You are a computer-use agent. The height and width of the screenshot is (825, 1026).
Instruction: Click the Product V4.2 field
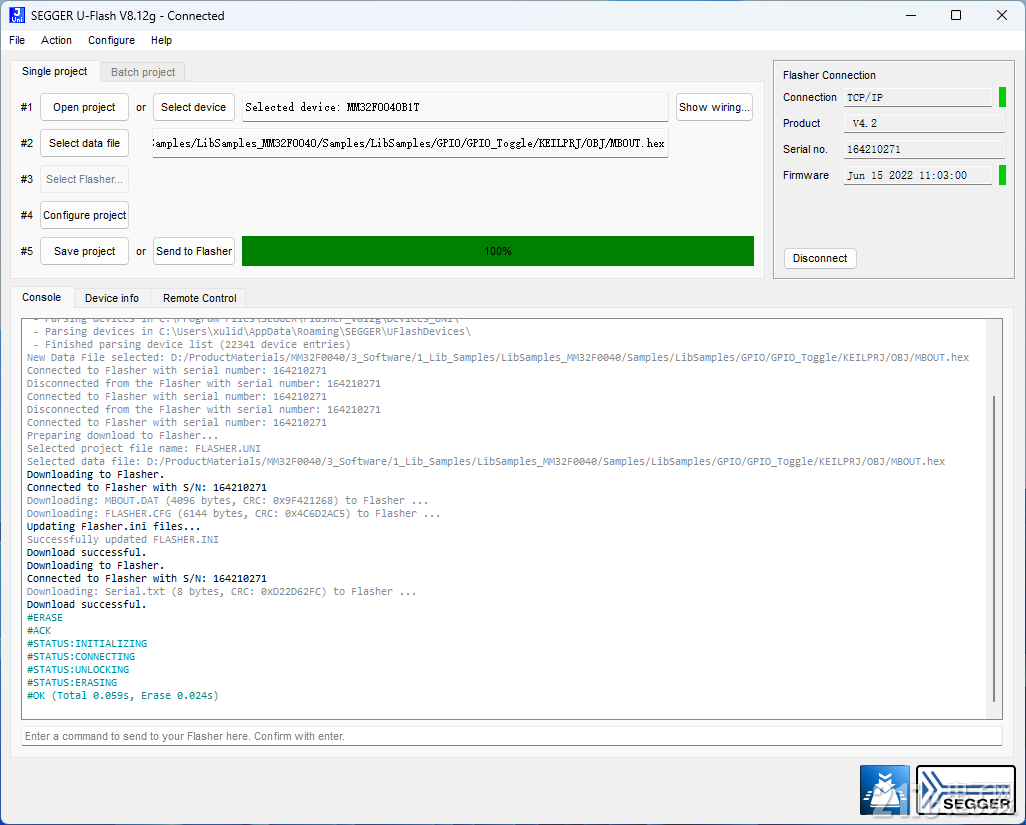point(925,123)
